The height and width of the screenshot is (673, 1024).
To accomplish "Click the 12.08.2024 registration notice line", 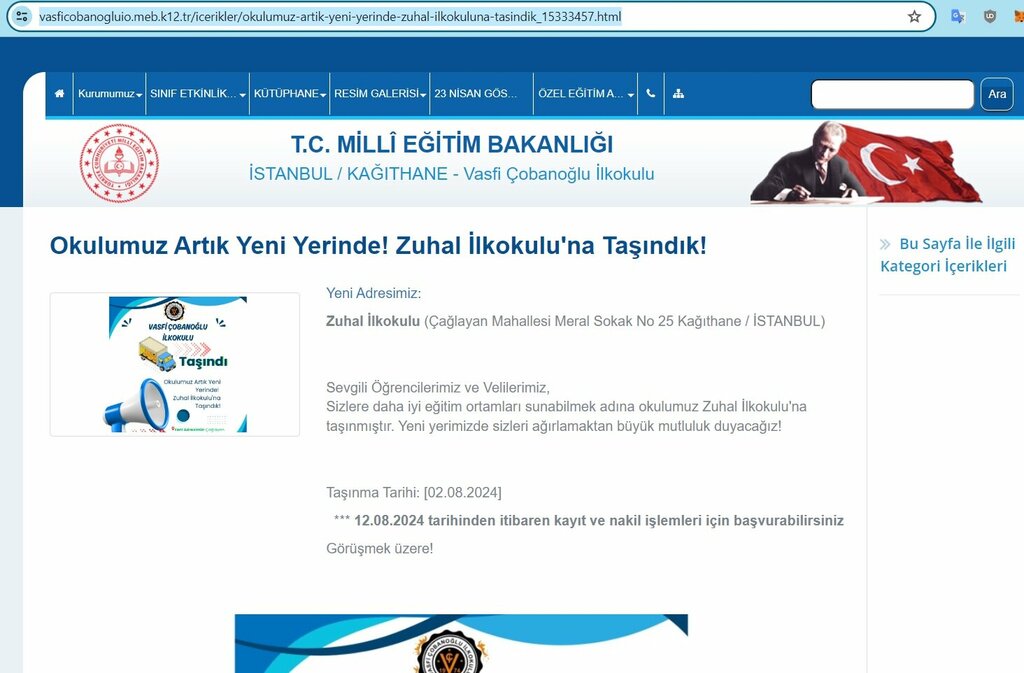I will tap(588, 521).
